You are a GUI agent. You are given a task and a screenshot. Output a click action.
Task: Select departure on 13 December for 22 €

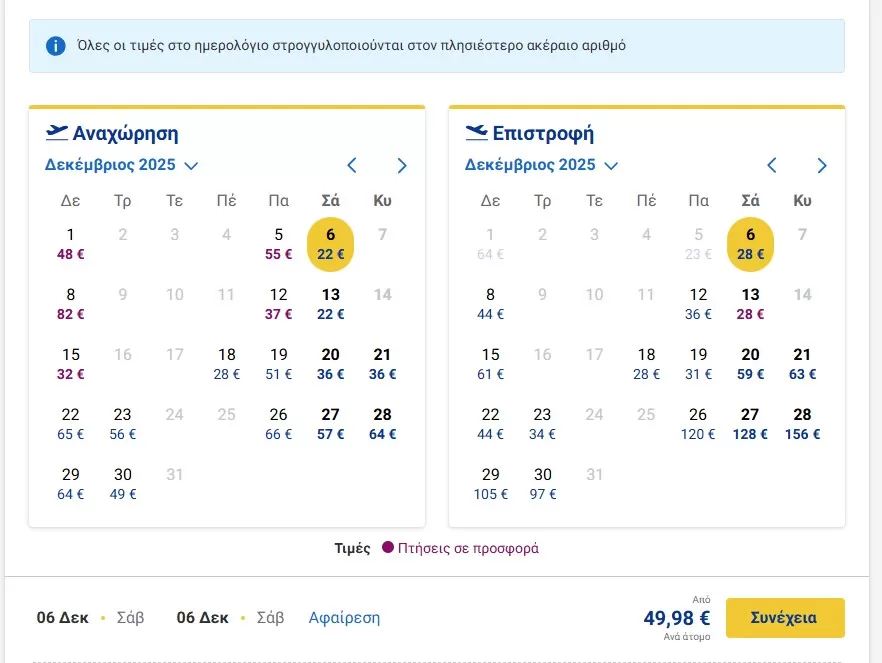pos(331,304)
